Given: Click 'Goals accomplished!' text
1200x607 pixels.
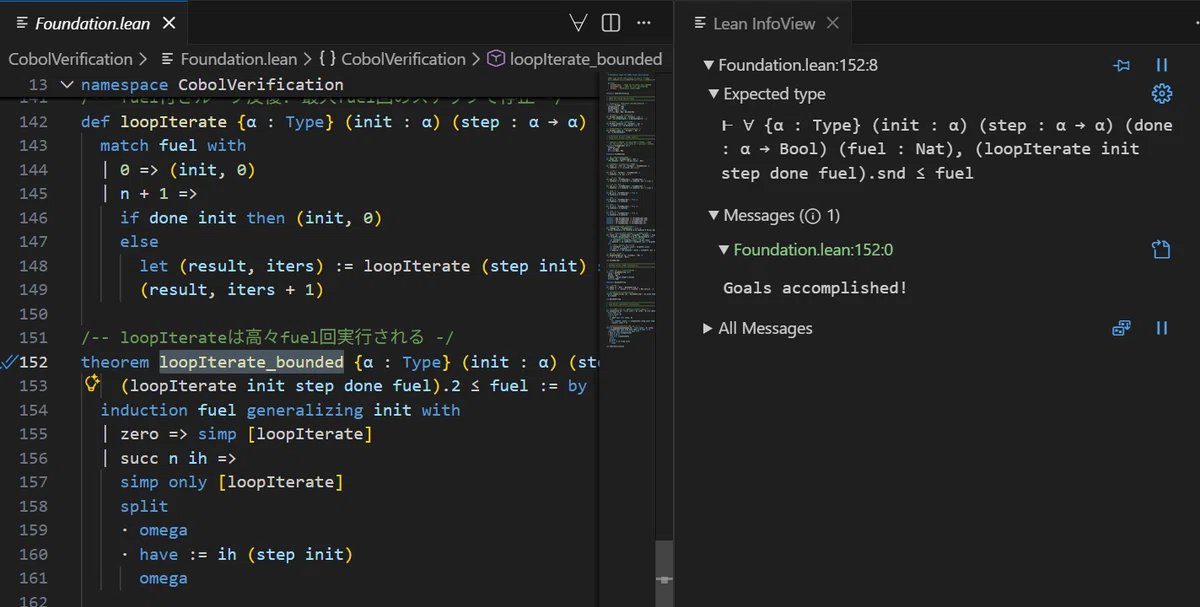Looking at the screenshot, I should pos(815,288).
